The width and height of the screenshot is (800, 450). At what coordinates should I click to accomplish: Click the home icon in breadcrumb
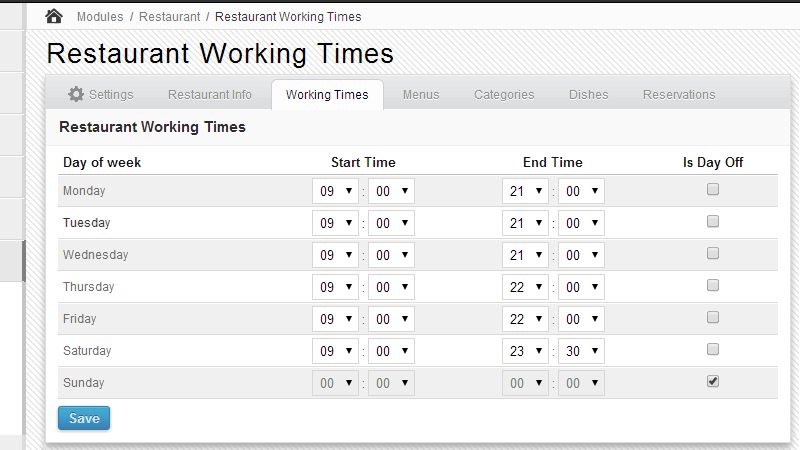pyautogui.click(x=54, y=16)
